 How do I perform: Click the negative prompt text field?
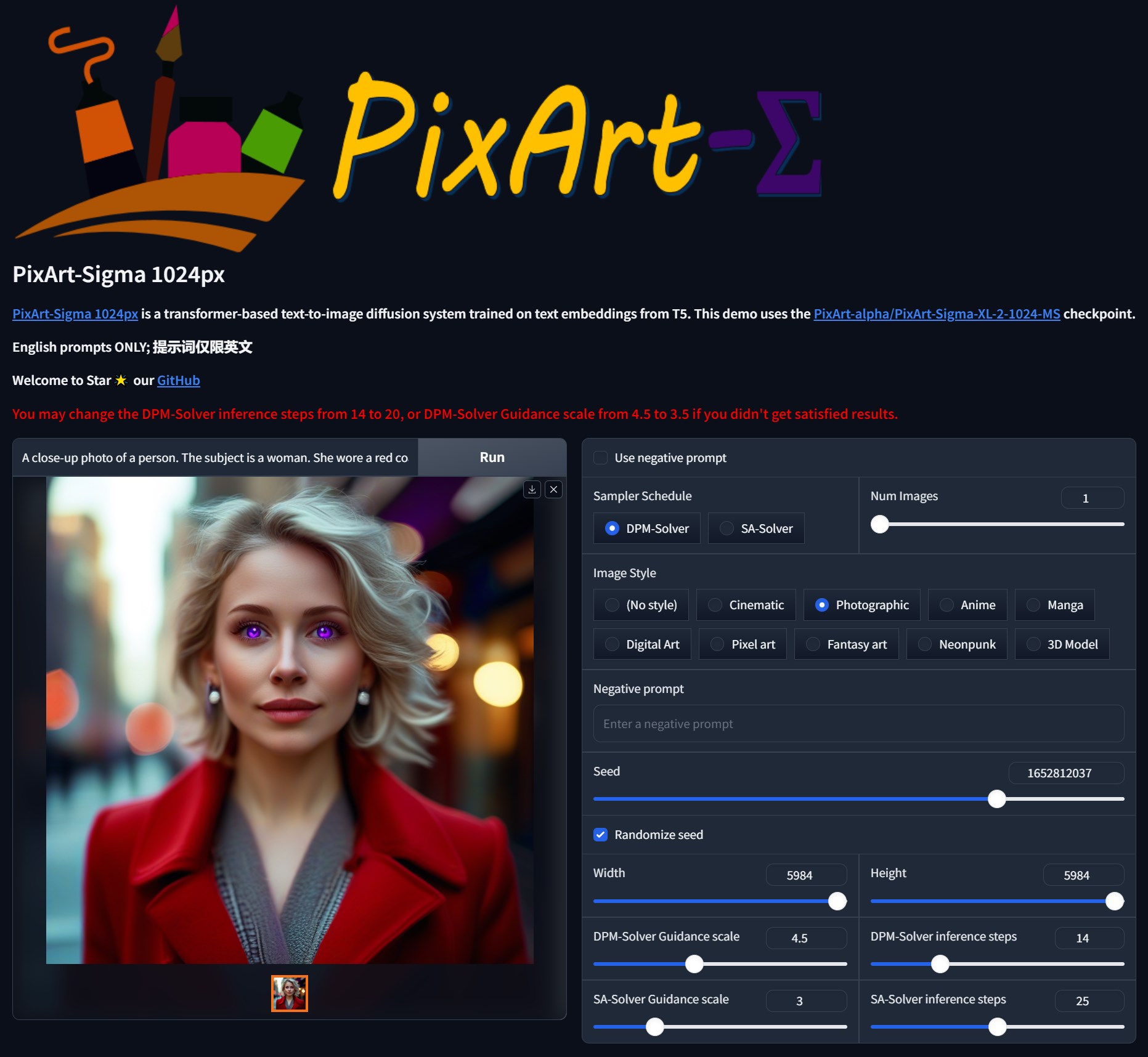(858, 724)
